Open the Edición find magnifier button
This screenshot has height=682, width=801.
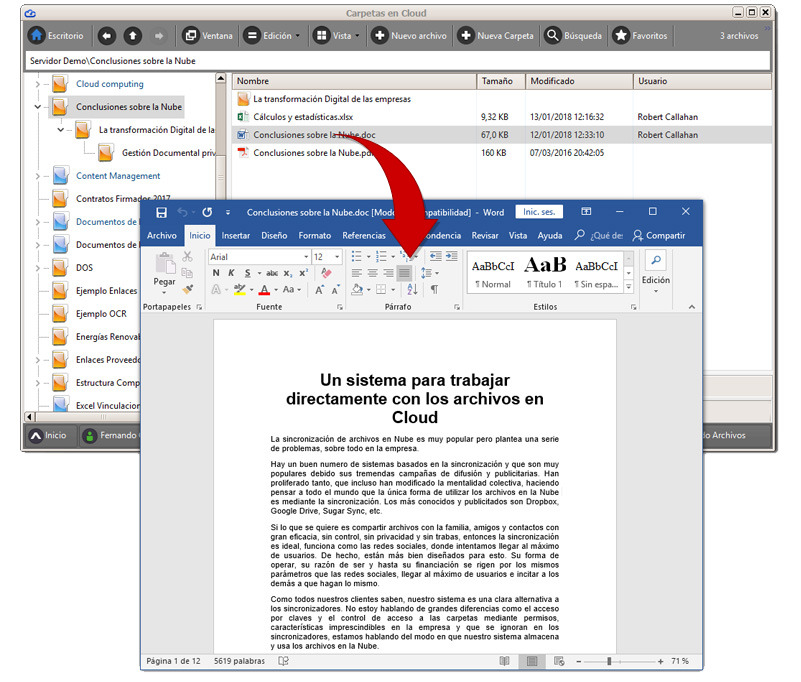click(x=656, y=261)
